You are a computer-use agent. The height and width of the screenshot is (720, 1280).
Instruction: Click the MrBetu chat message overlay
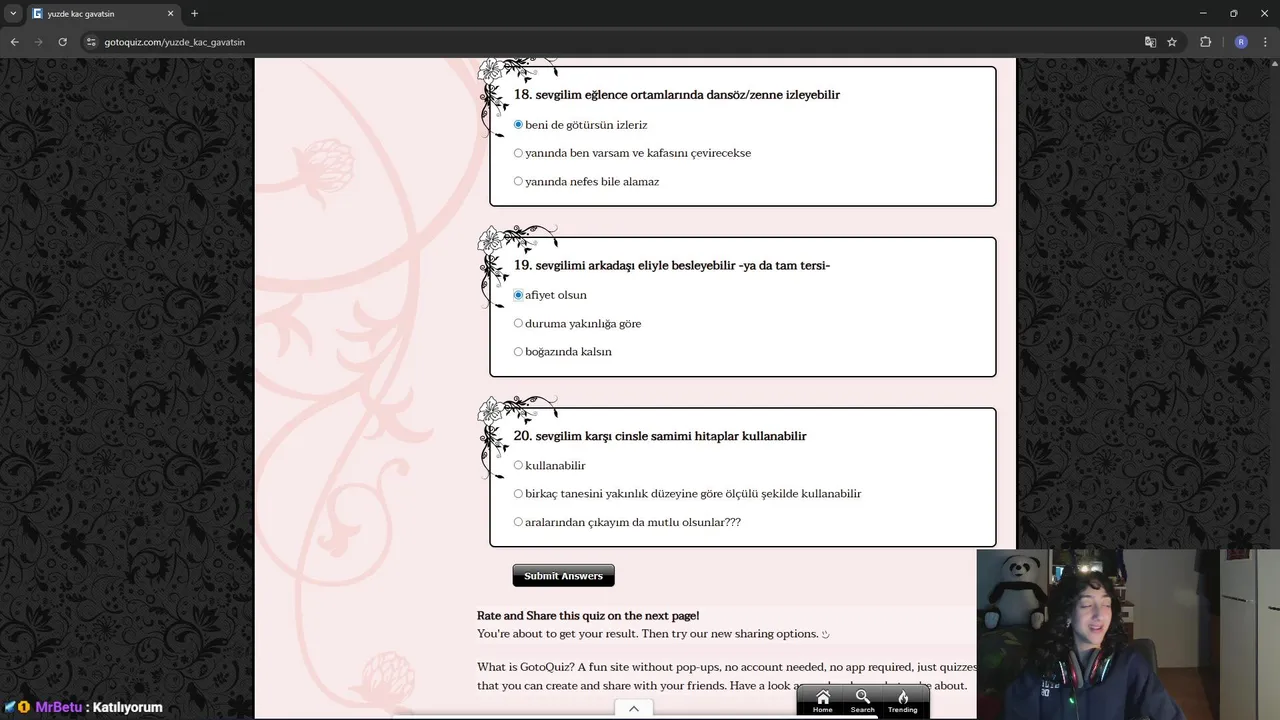(x=83, y=707)
